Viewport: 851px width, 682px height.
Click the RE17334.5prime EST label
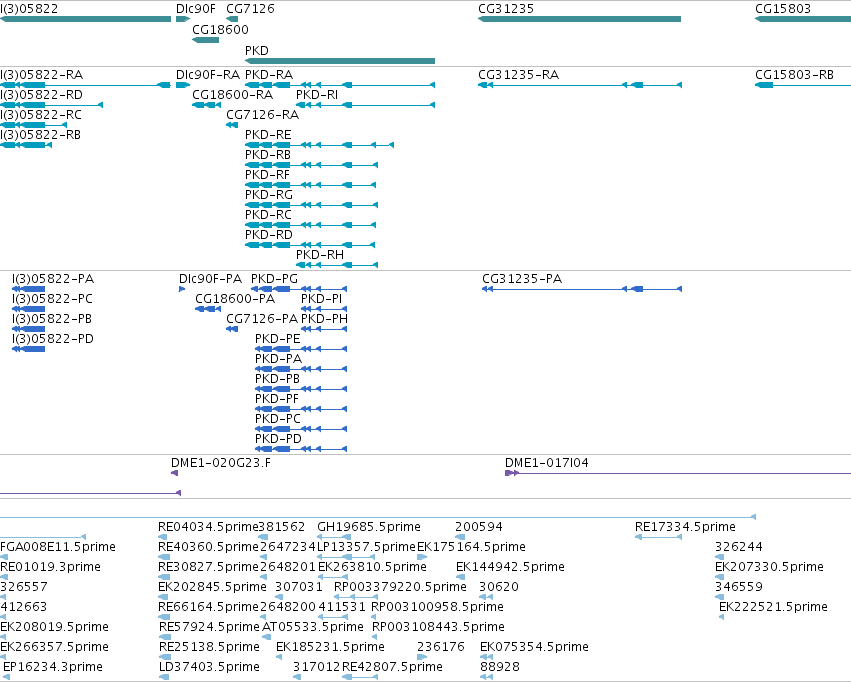click(x=685, y=527)
